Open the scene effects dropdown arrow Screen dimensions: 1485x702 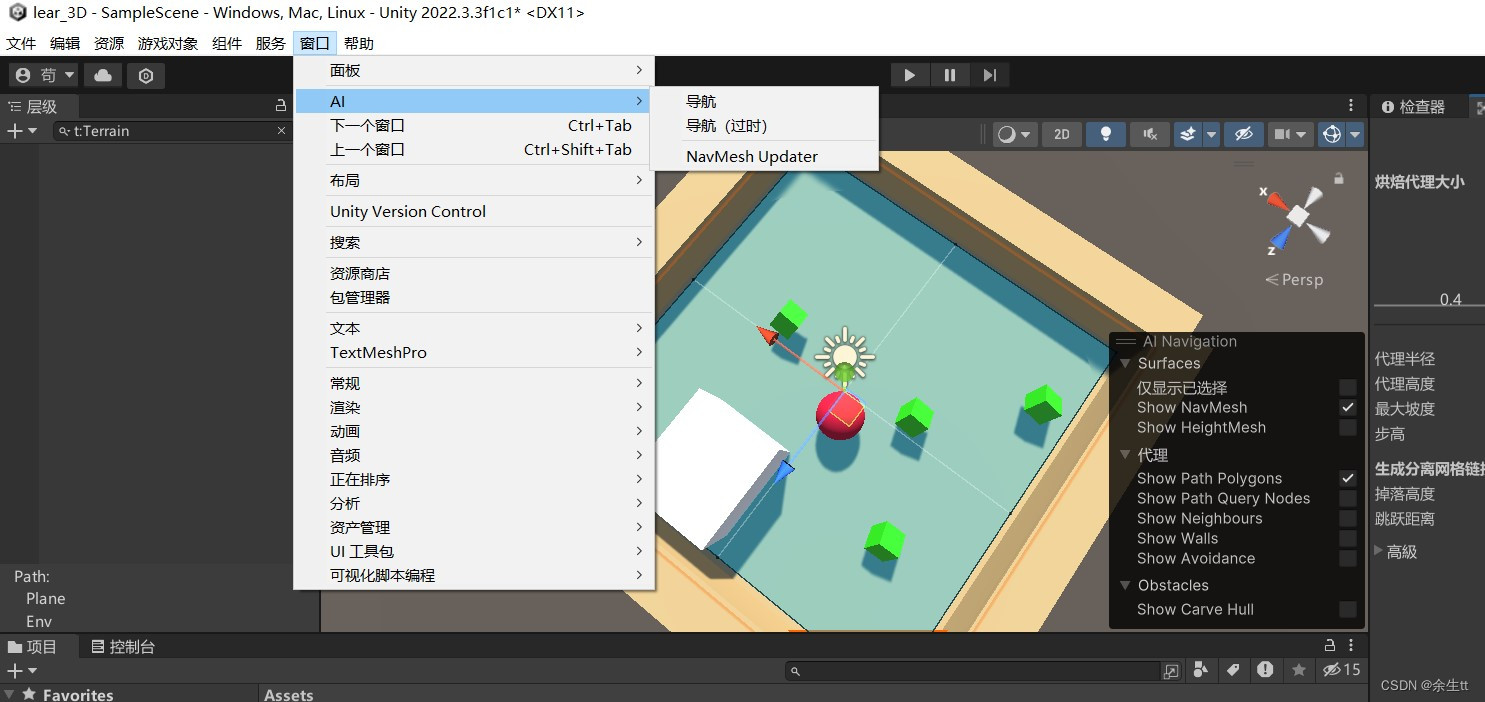[1211, 134]
